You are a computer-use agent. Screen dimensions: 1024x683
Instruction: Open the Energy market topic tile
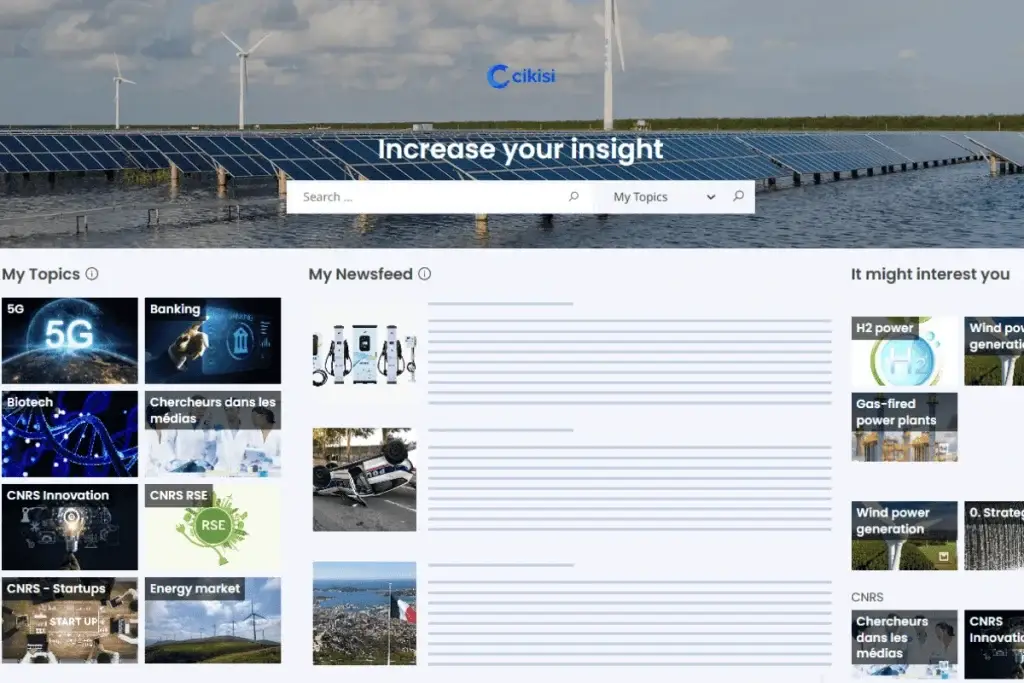point(212,620)
